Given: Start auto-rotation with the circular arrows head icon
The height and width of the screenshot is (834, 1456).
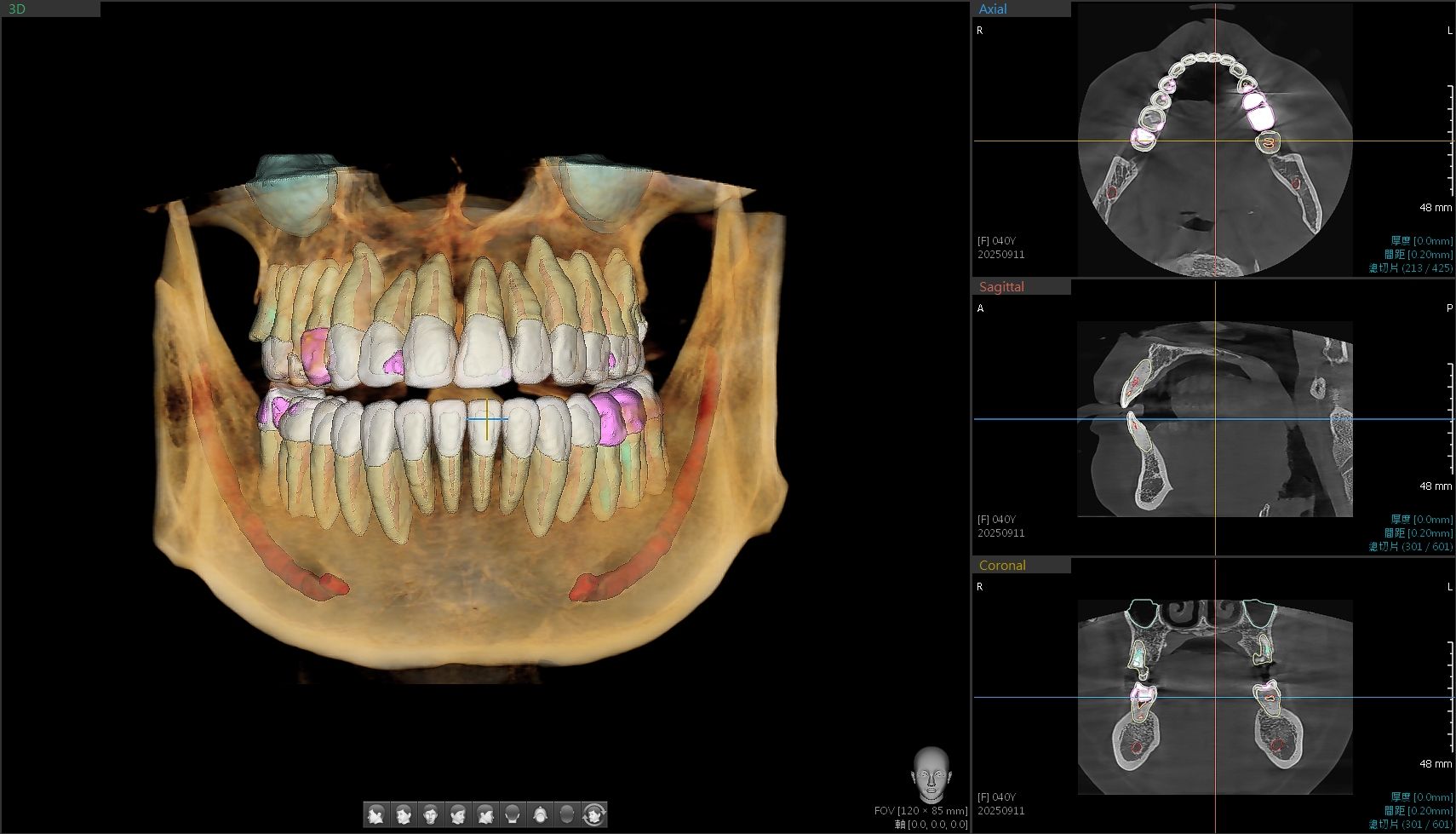Looking at the screenshot, I should pyautogui.click(x=594, y=814).
